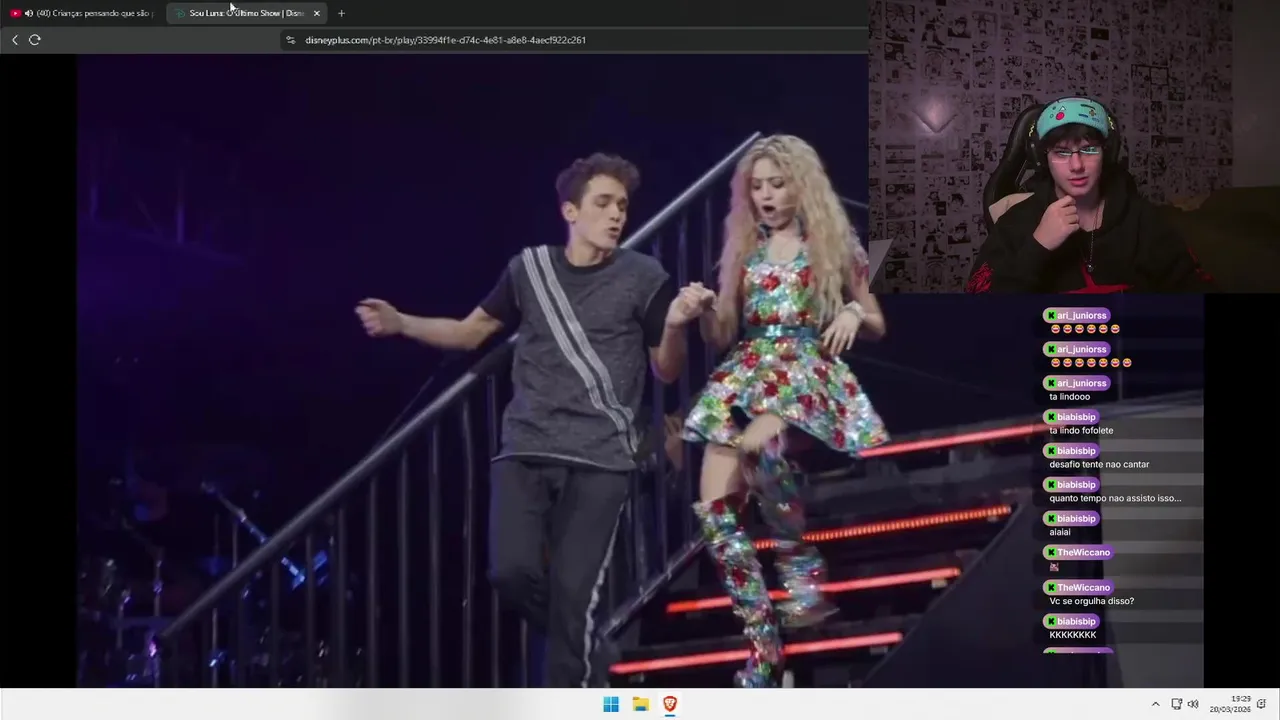1280x720 pixels.
Task: Open the notification center icon
Action: (x=1262, y=704)
